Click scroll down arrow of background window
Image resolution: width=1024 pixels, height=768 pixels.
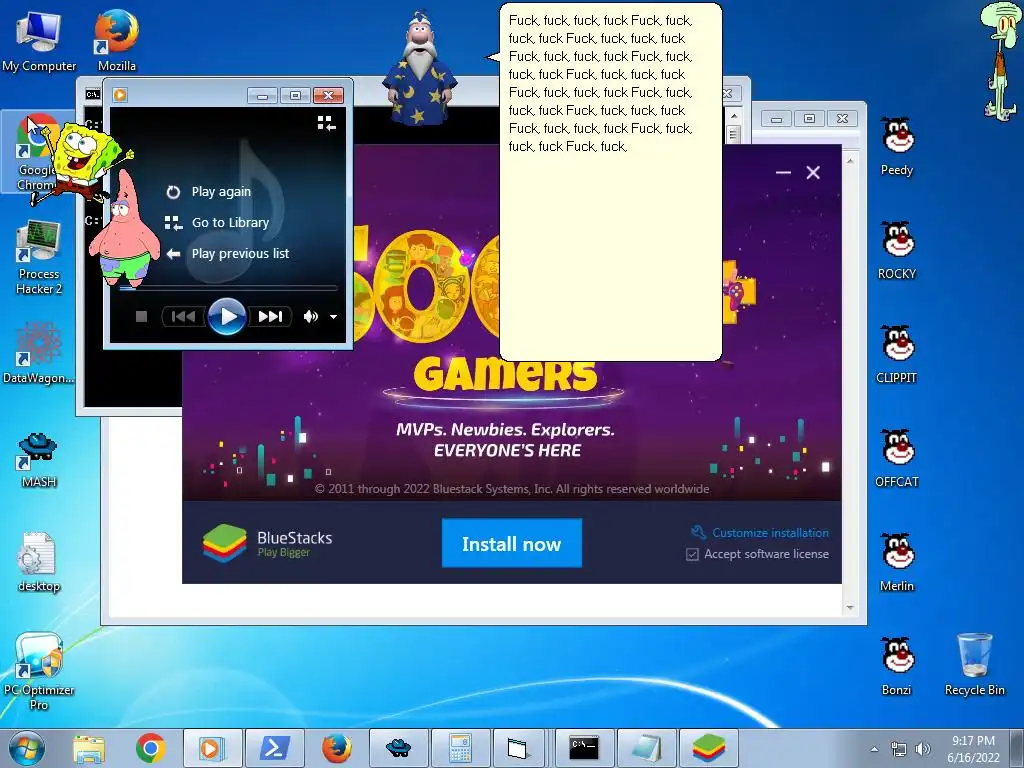point(850,607)
